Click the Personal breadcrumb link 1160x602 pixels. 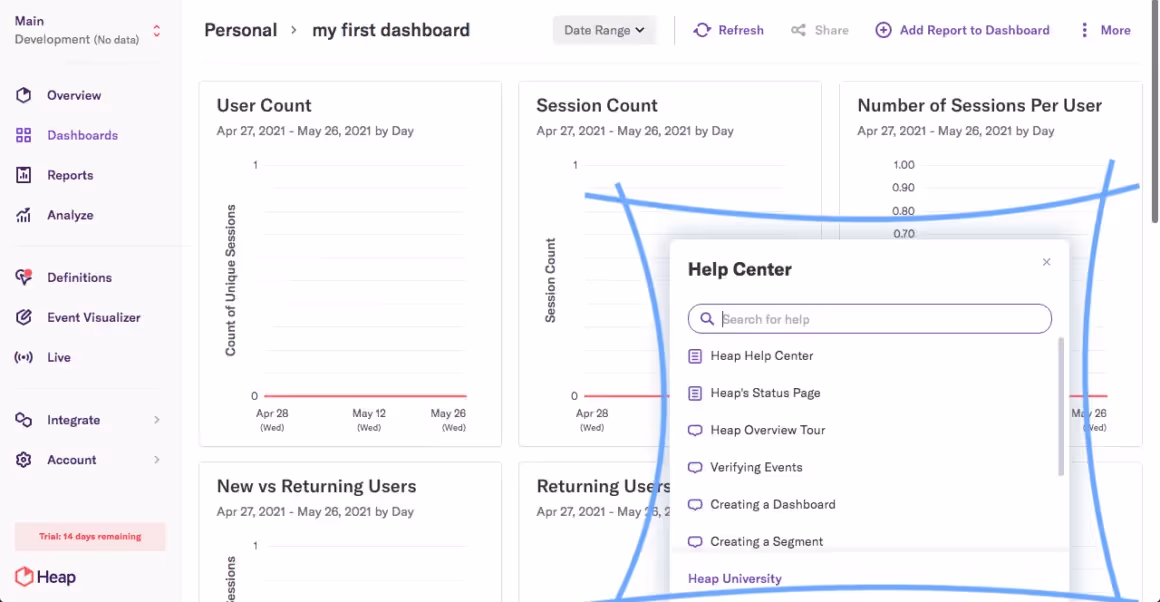point(240,30)
